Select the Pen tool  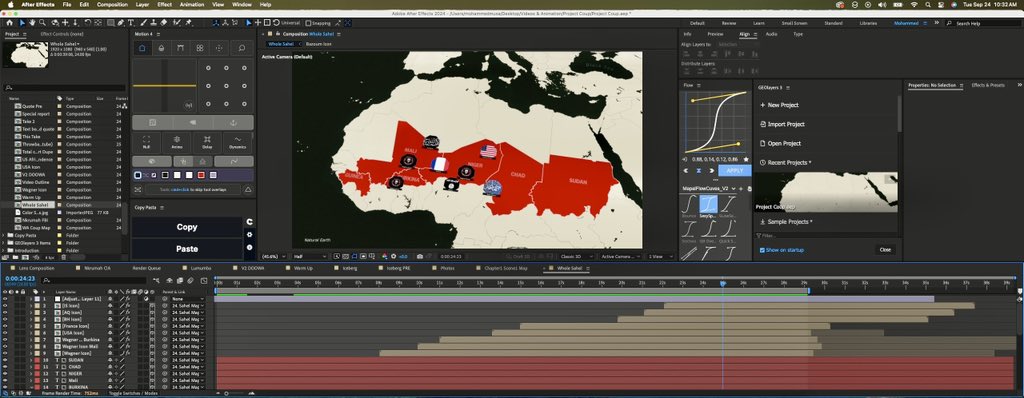121,23
